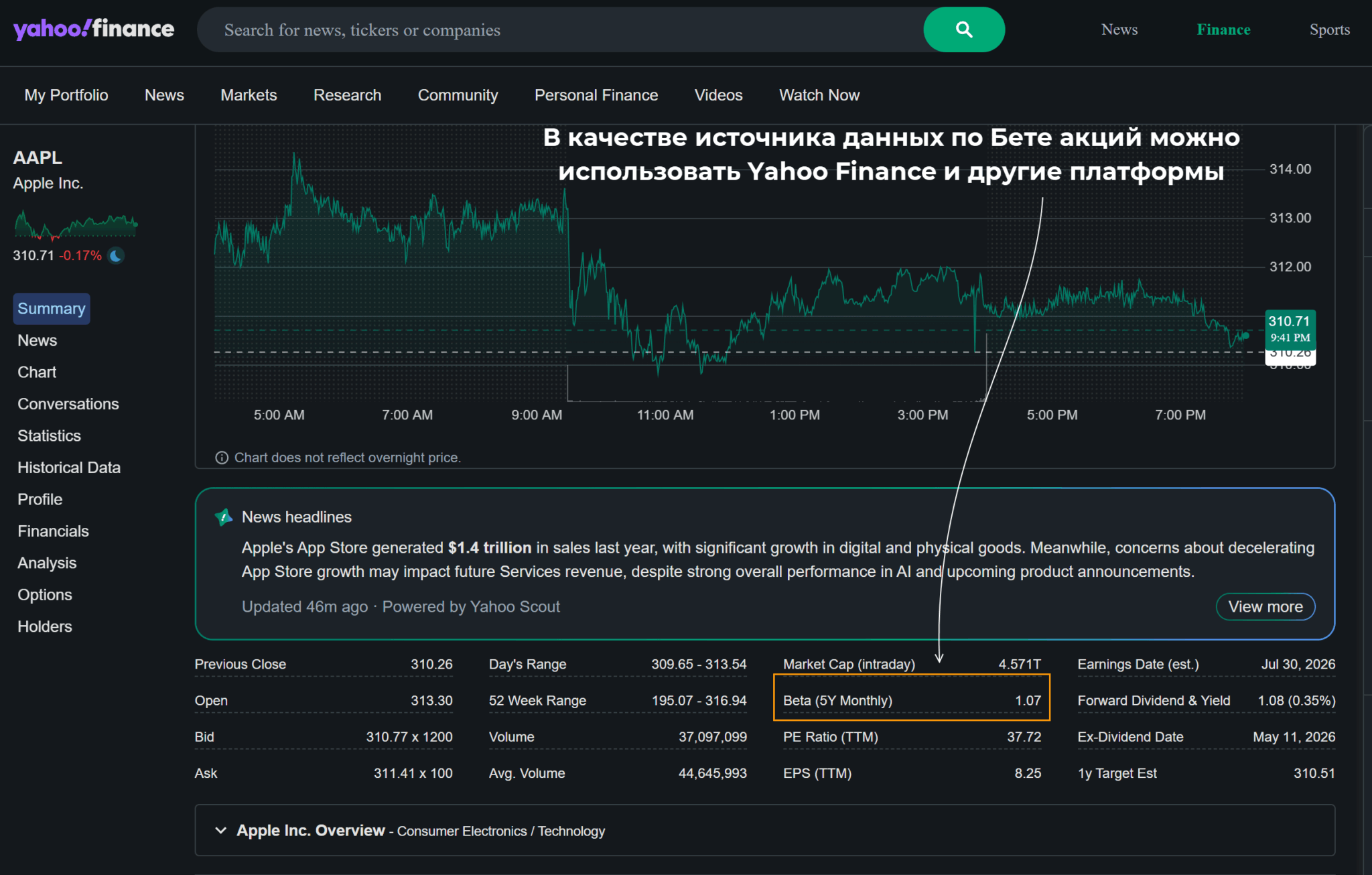
Task: Focus the search for news, tickers field
Action: point(560,29)
